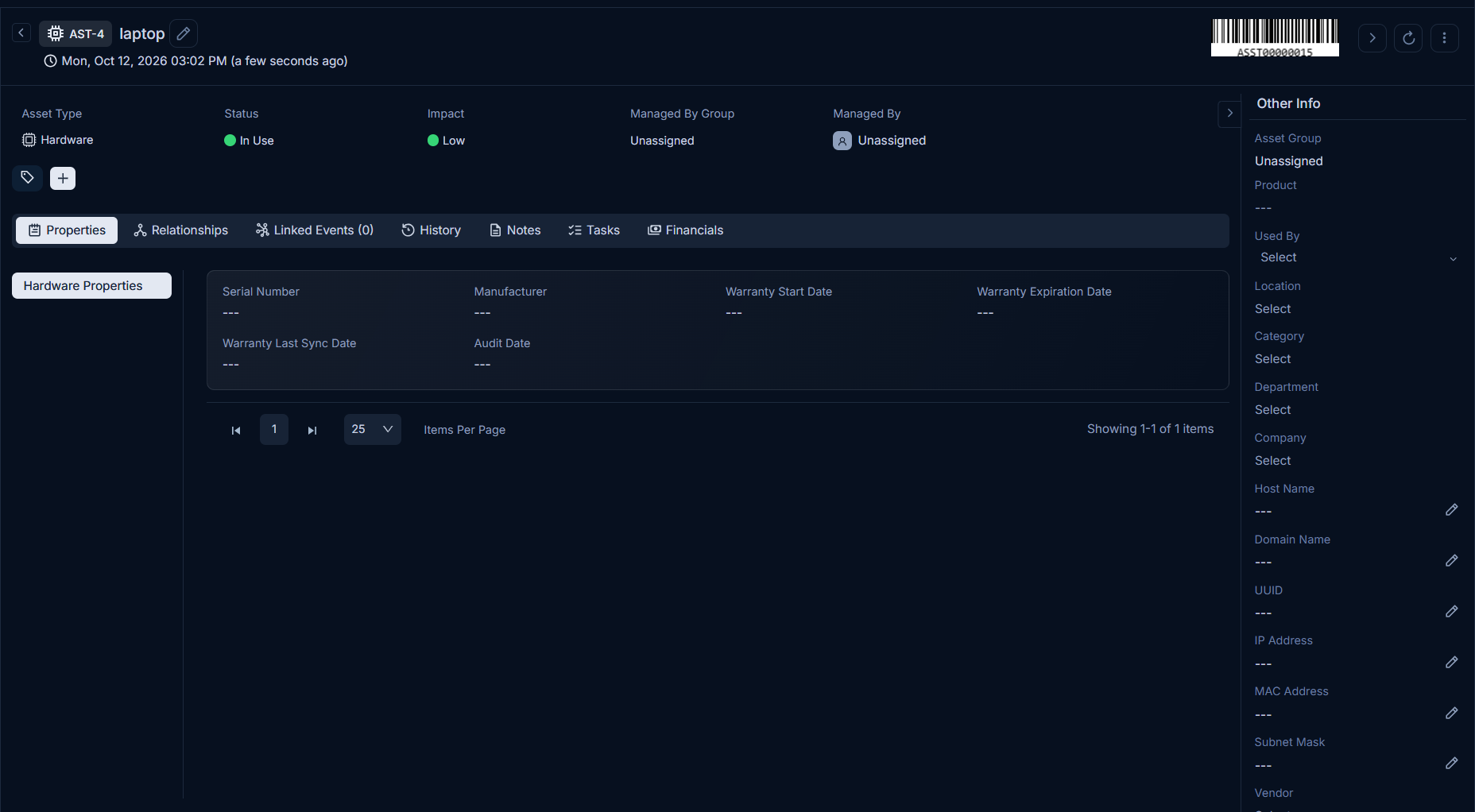
Task: Edit the Host Name field pencil
Action: pos(1451,510)
